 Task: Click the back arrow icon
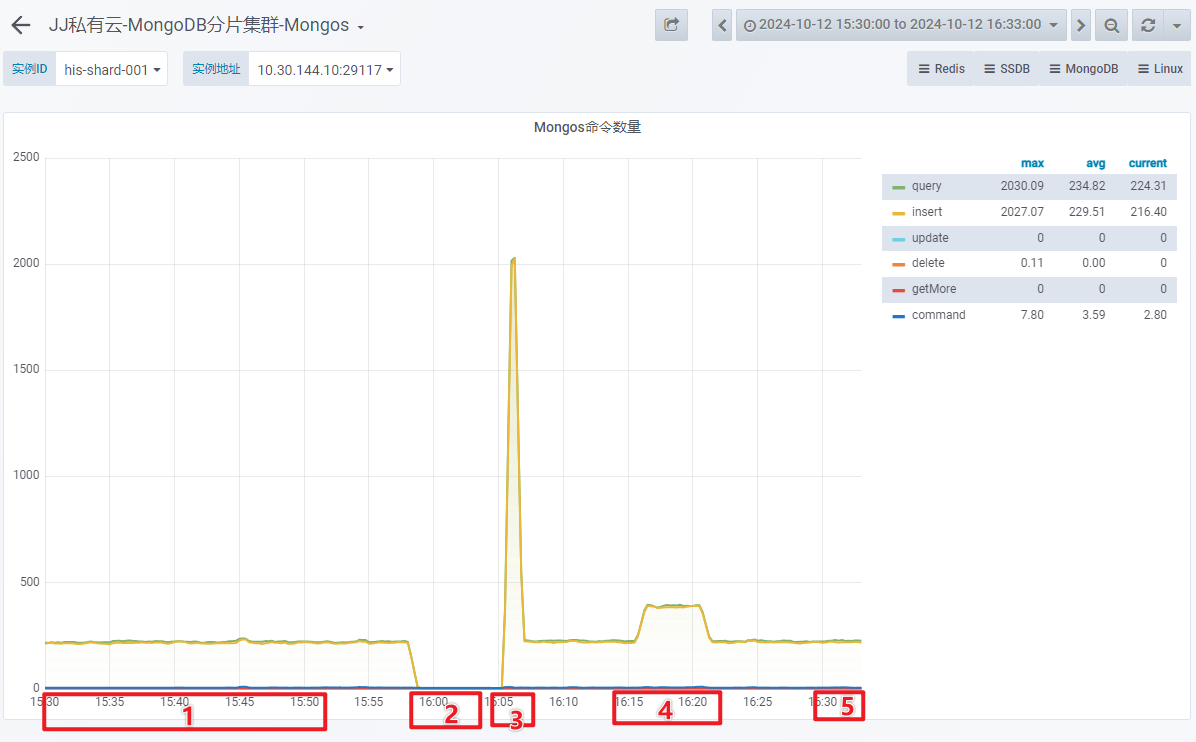pyautogui.click(x=21, y=25)
